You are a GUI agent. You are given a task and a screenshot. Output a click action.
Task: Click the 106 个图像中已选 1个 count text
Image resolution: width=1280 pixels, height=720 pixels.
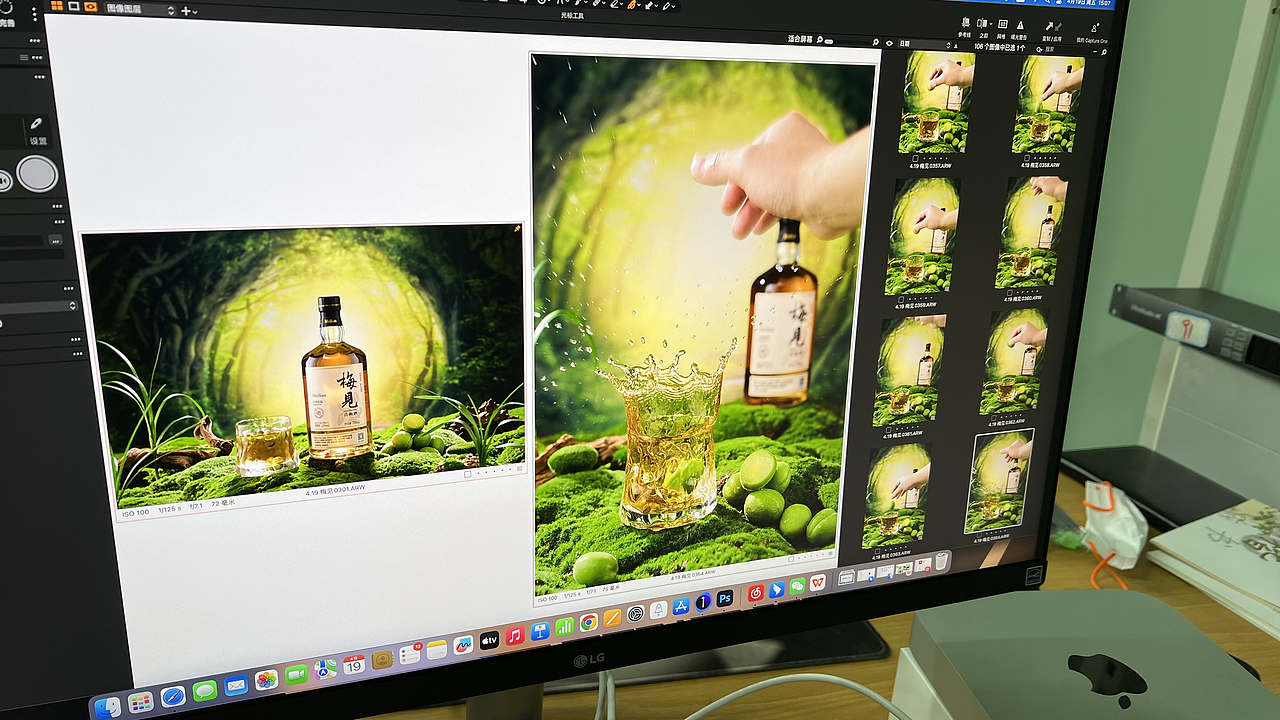click(x=1000, y=48)
